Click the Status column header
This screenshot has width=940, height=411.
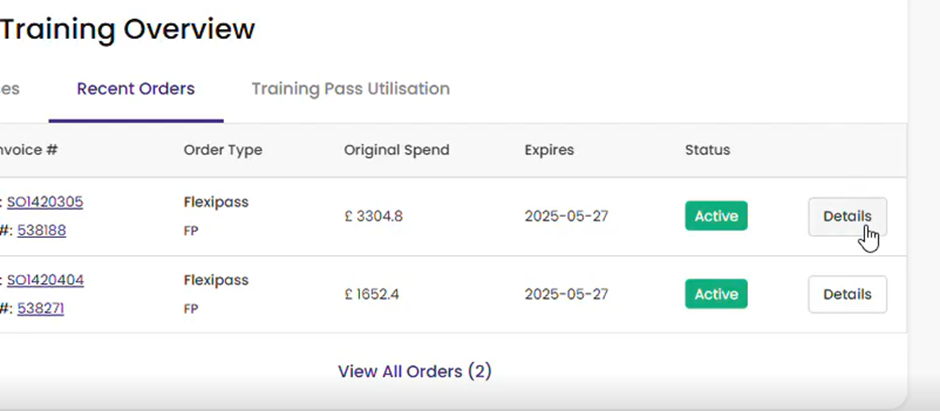(707, 150)
